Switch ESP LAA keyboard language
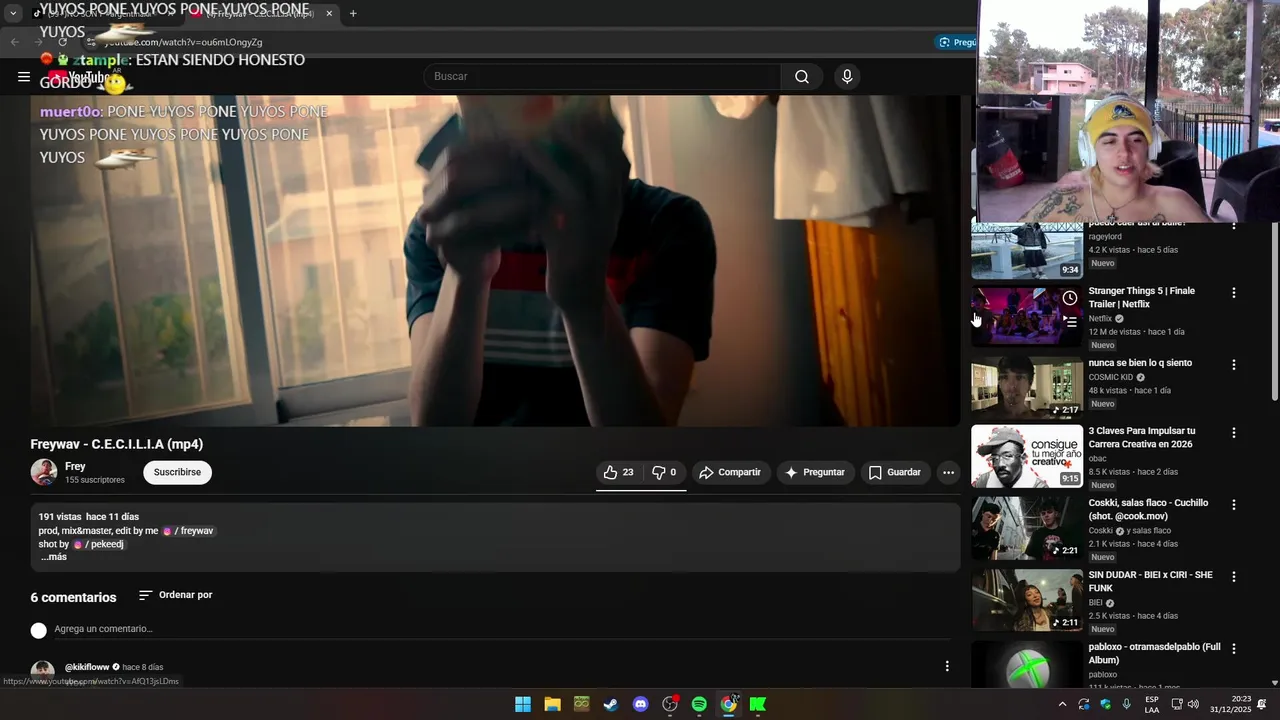1280x720 pixels. point(1152,705)
